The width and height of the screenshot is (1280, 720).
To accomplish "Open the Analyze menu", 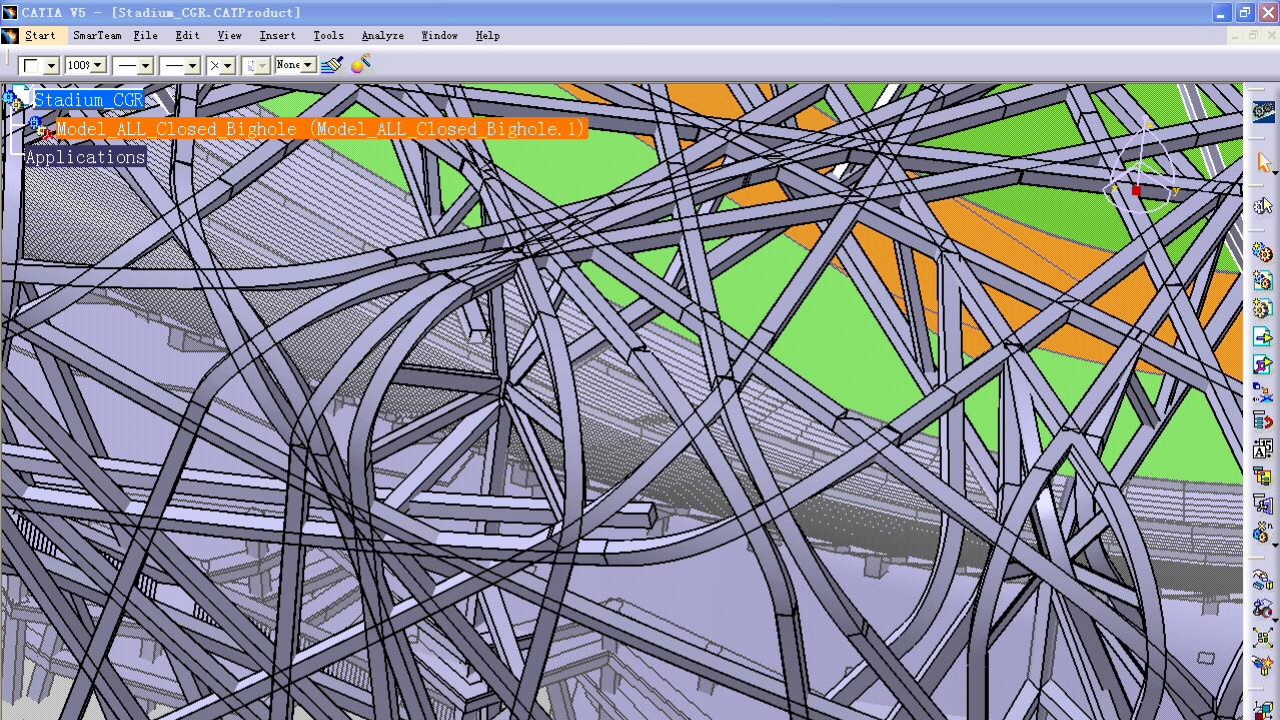I will pyautogui.click(x=382, y=36).
